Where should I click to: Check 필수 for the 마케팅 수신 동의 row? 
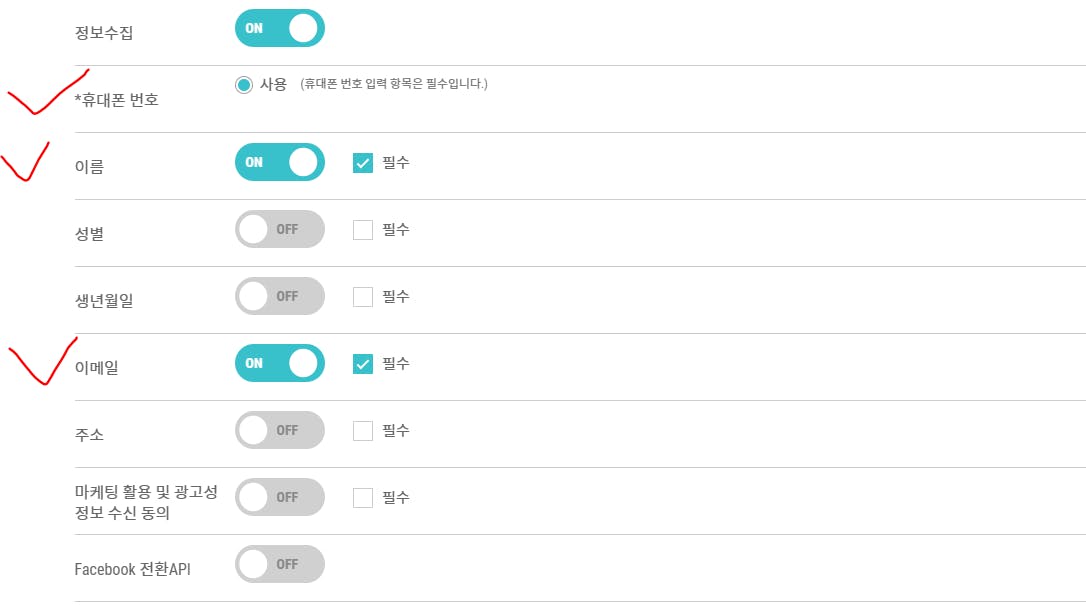(363, 498)
